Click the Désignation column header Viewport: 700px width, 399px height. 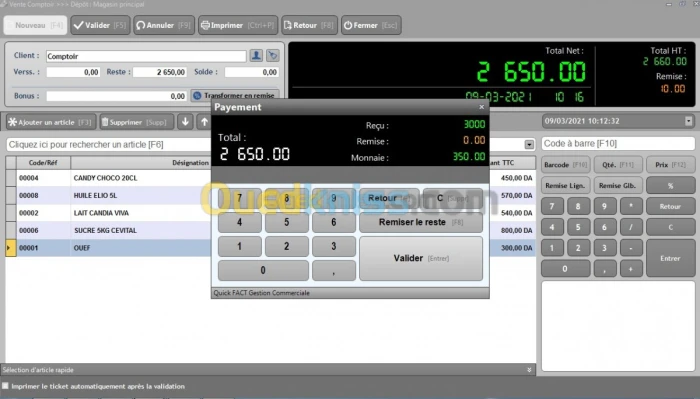(x=141, y=163)
